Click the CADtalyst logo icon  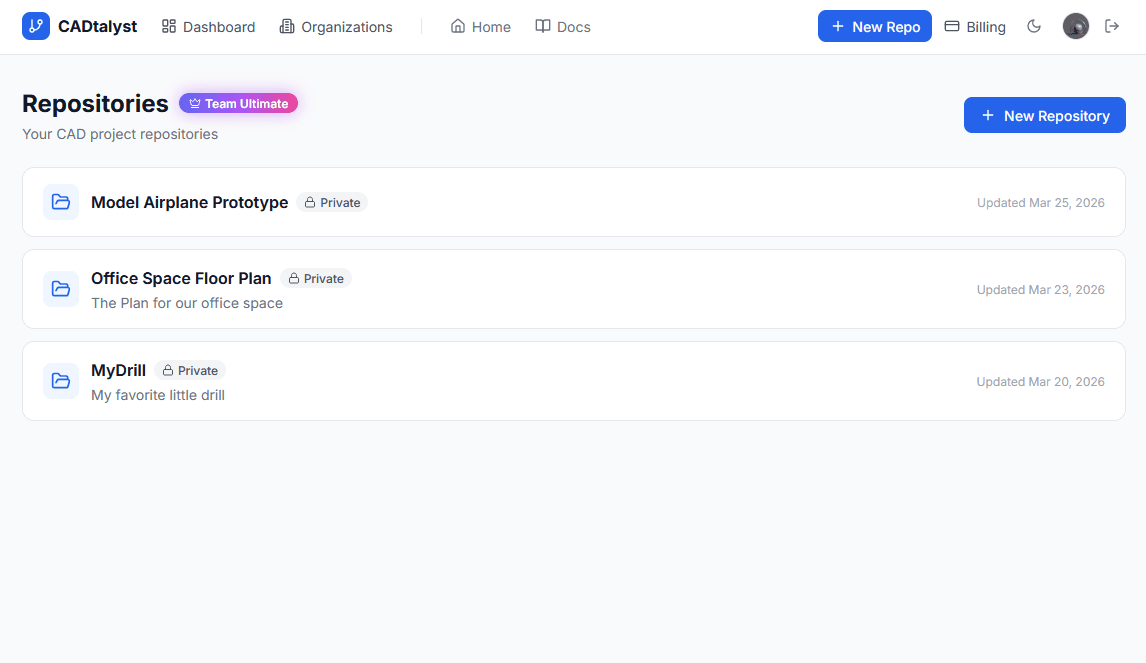click(35, 26)
